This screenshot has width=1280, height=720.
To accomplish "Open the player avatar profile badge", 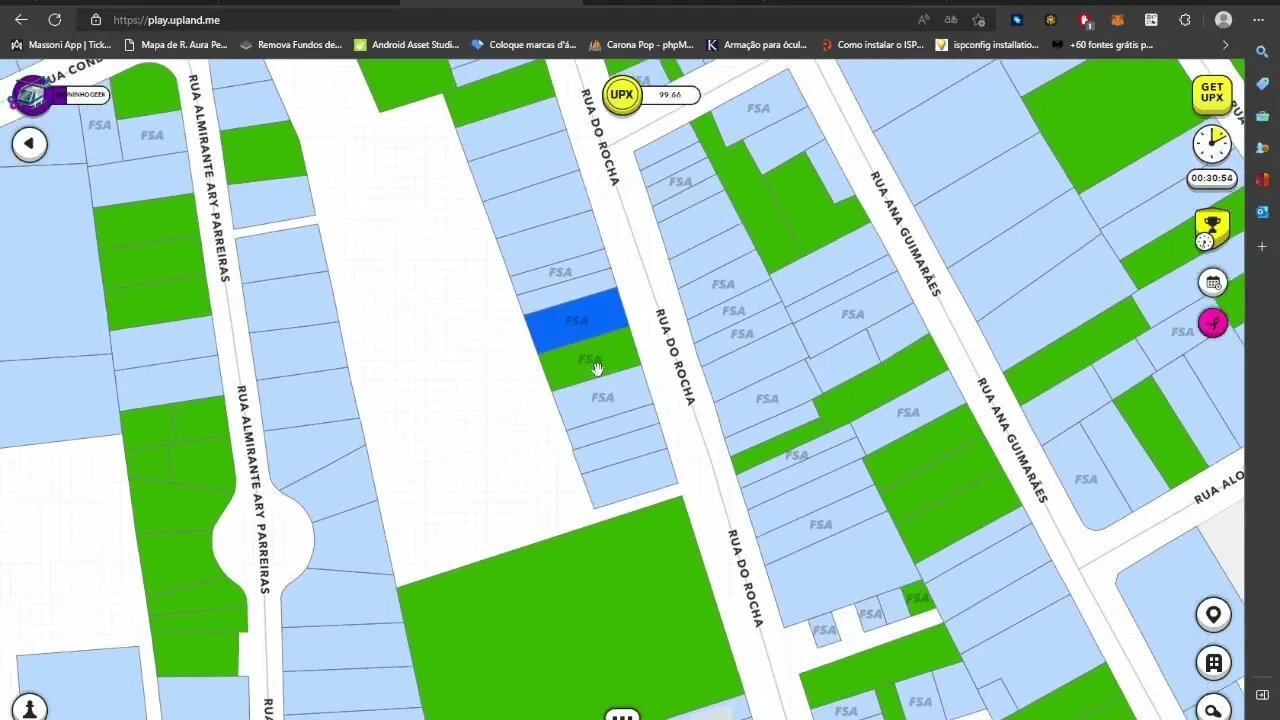I will point(32,95).
